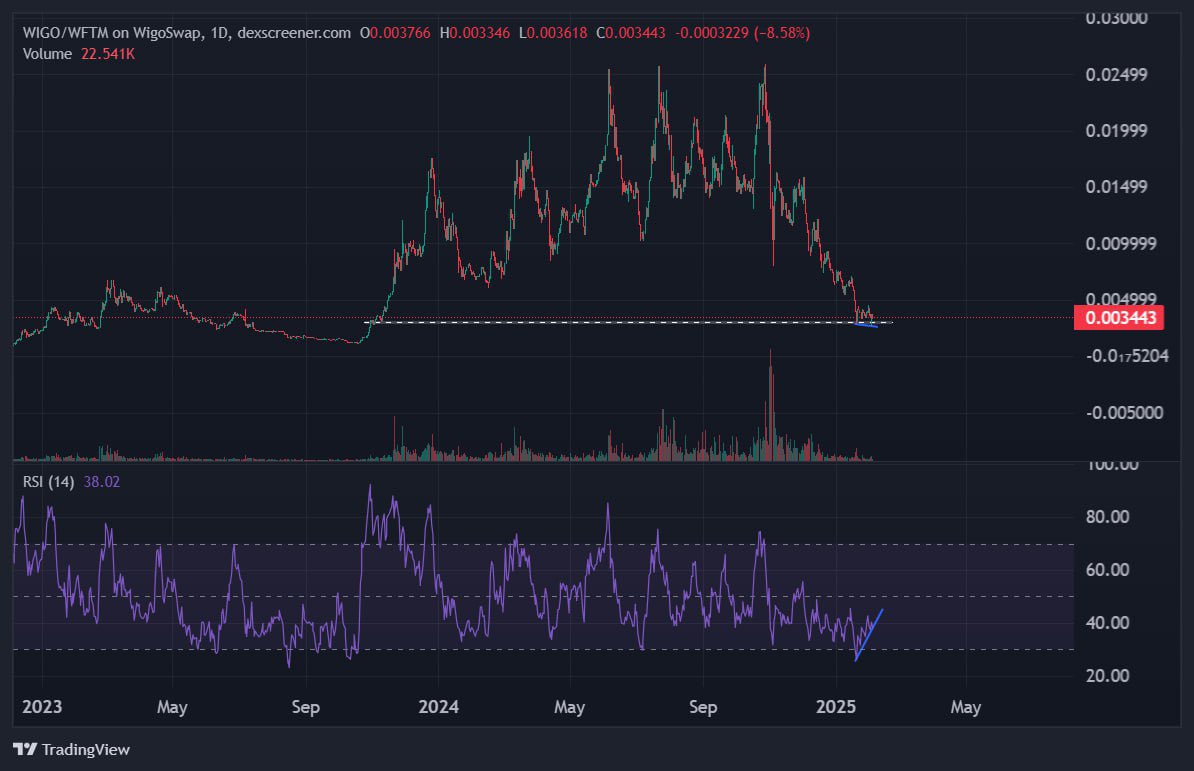Image resolution: width=1194 pixels, height=771 pixels.
Task: Select the Volume 22.541K indicator label
Action: coord(78,54)
